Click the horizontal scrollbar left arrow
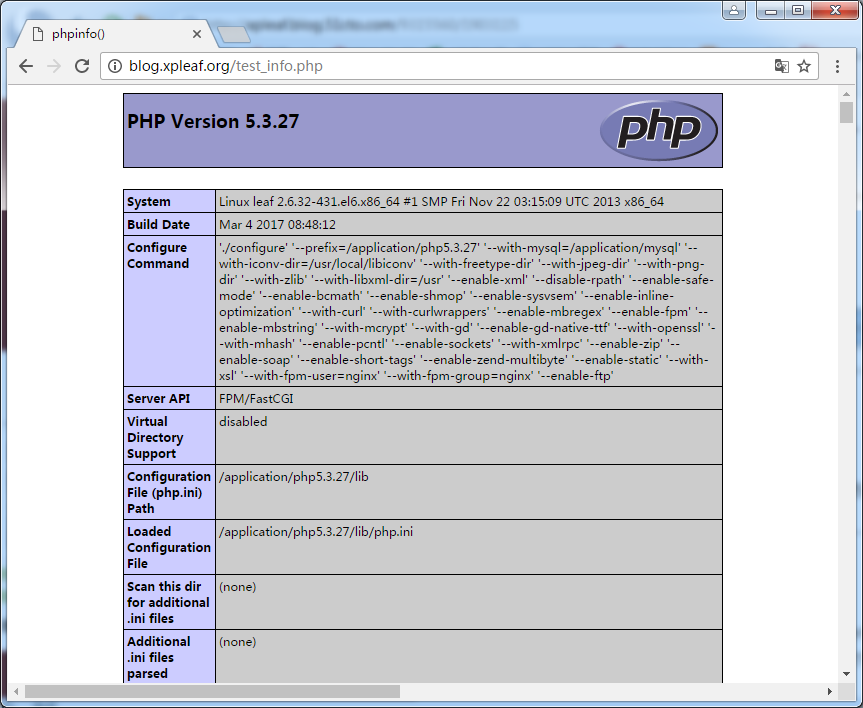The width and height of the screenshot is (863, 708). [16, 691]
